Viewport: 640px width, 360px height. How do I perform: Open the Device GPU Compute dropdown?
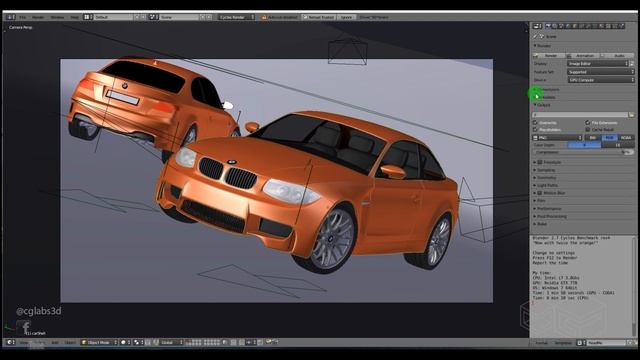click(x=601, y=80)
